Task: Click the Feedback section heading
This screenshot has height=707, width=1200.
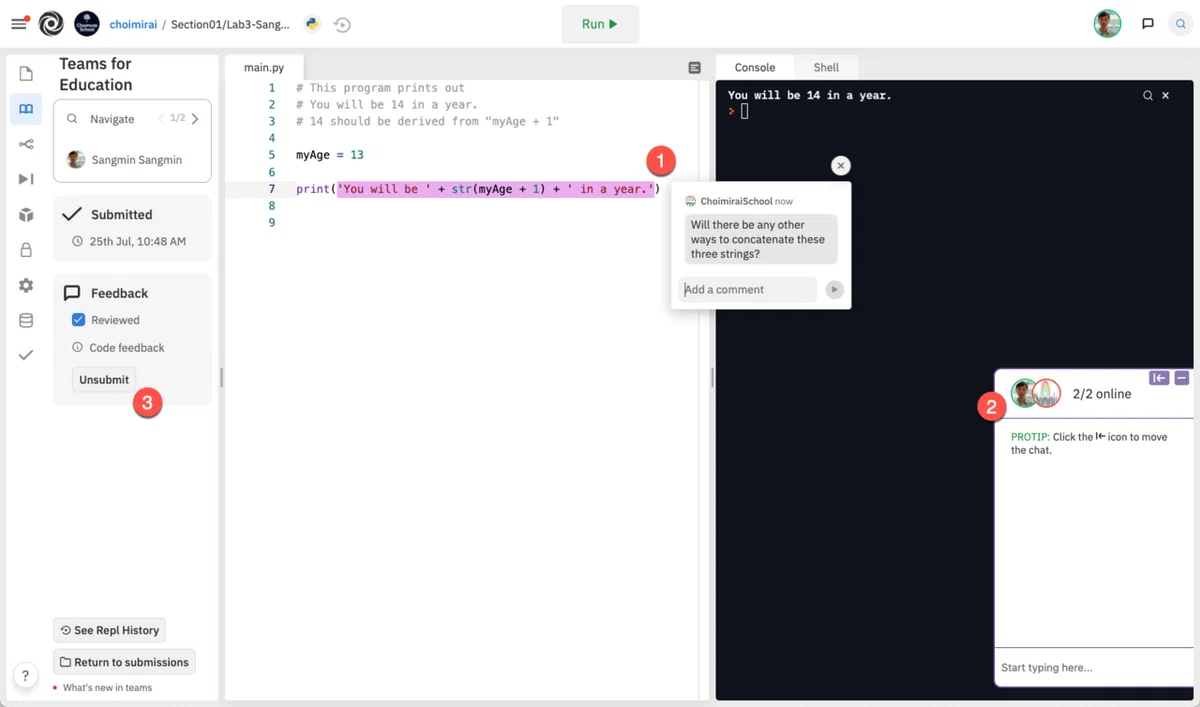Action: tap(119, 293)
